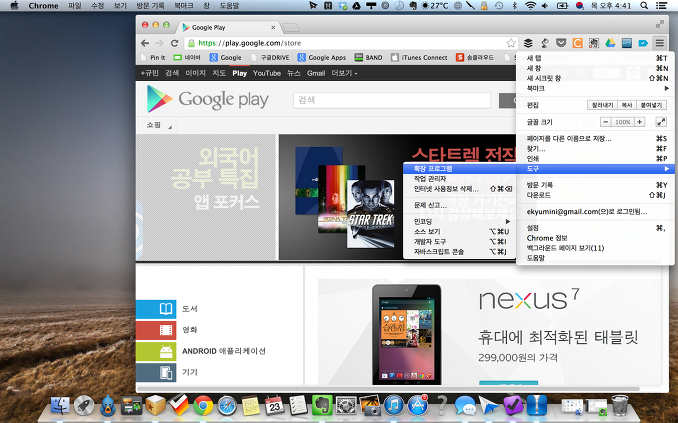Select 자바스크립트 콘솔 menu item
The height and width of the screenshot is (423, 678).
click(459, 252)
